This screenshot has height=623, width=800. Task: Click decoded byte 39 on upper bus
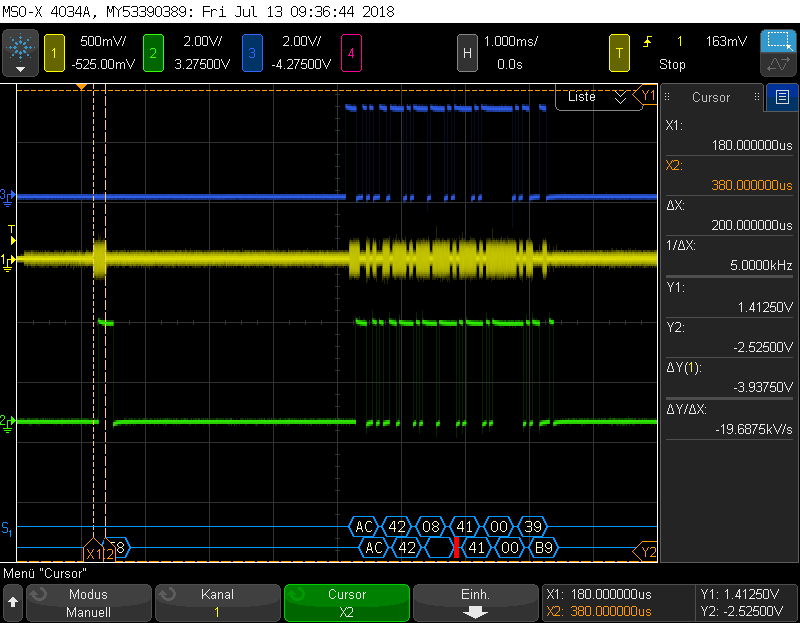pyautogui.click(x=533, y=527)
